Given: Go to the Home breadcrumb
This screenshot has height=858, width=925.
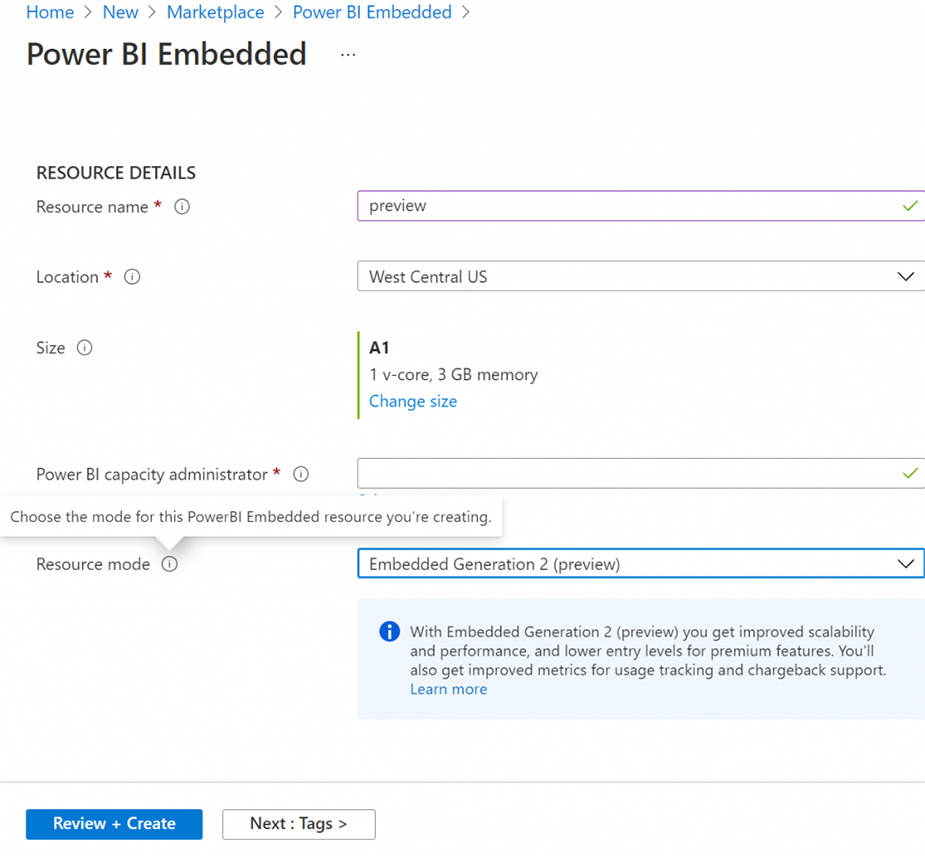Looking at the screenshot, I should [x=50, y=12].
